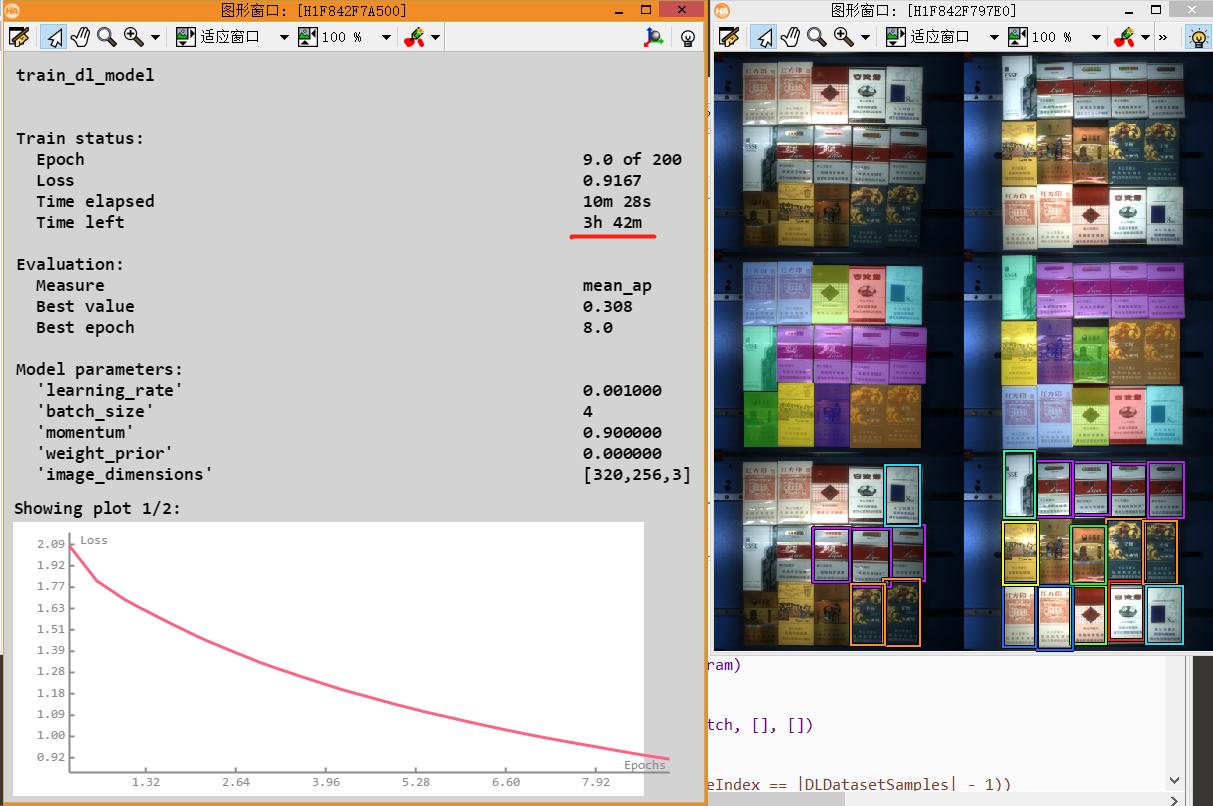
Task: Click the "Evaluation:" section label
Action: (70, 264)
